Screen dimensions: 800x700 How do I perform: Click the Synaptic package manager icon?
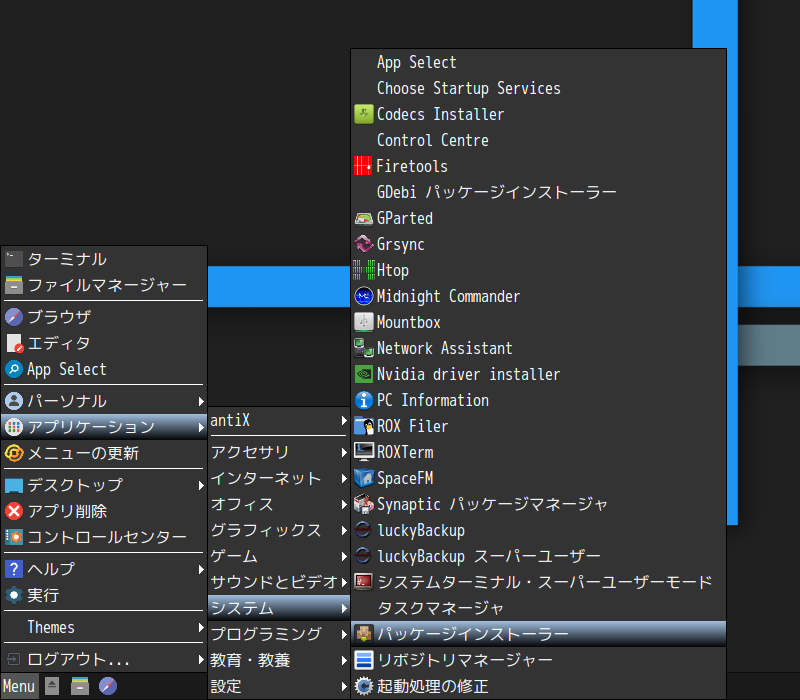363,504
